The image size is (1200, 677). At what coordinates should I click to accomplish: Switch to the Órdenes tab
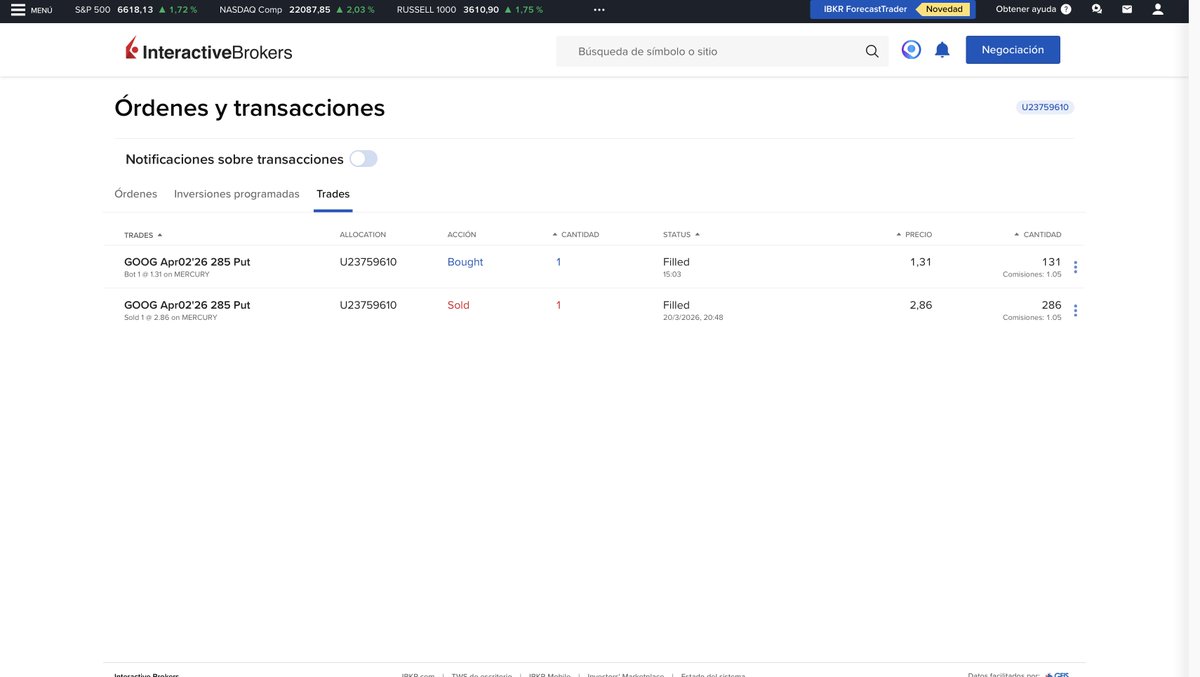click(x=136, y=194)
